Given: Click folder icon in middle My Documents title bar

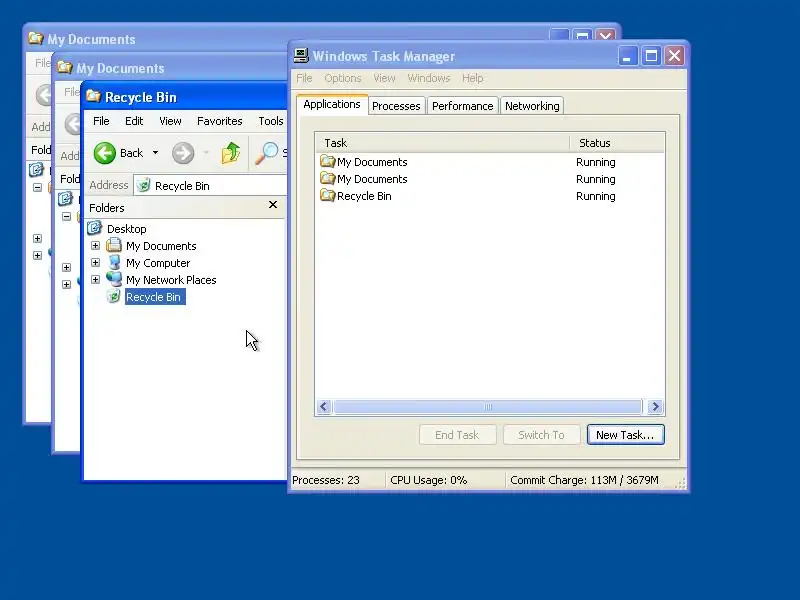Looking at the screenshot, I should pyautogui.click(x=65, y=67).
